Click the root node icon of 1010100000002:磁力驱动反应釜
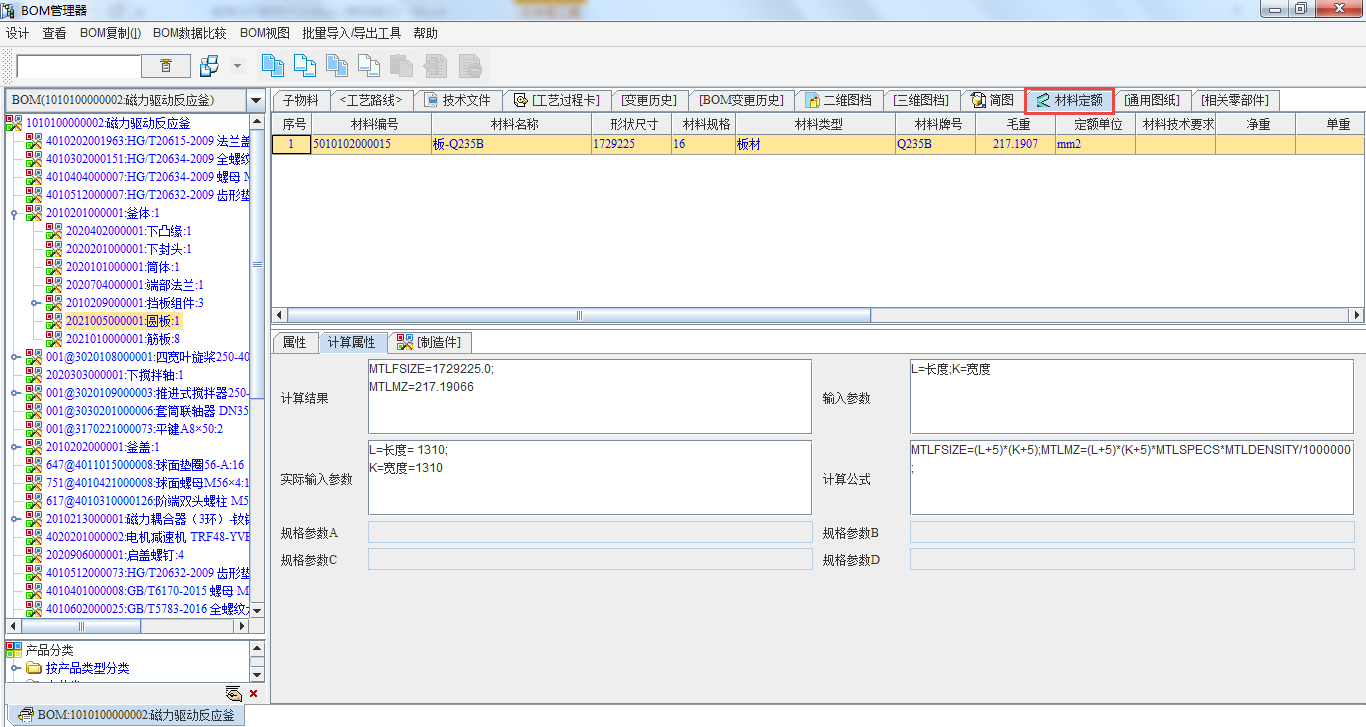Screen dimensions: 1366x727 14,123
